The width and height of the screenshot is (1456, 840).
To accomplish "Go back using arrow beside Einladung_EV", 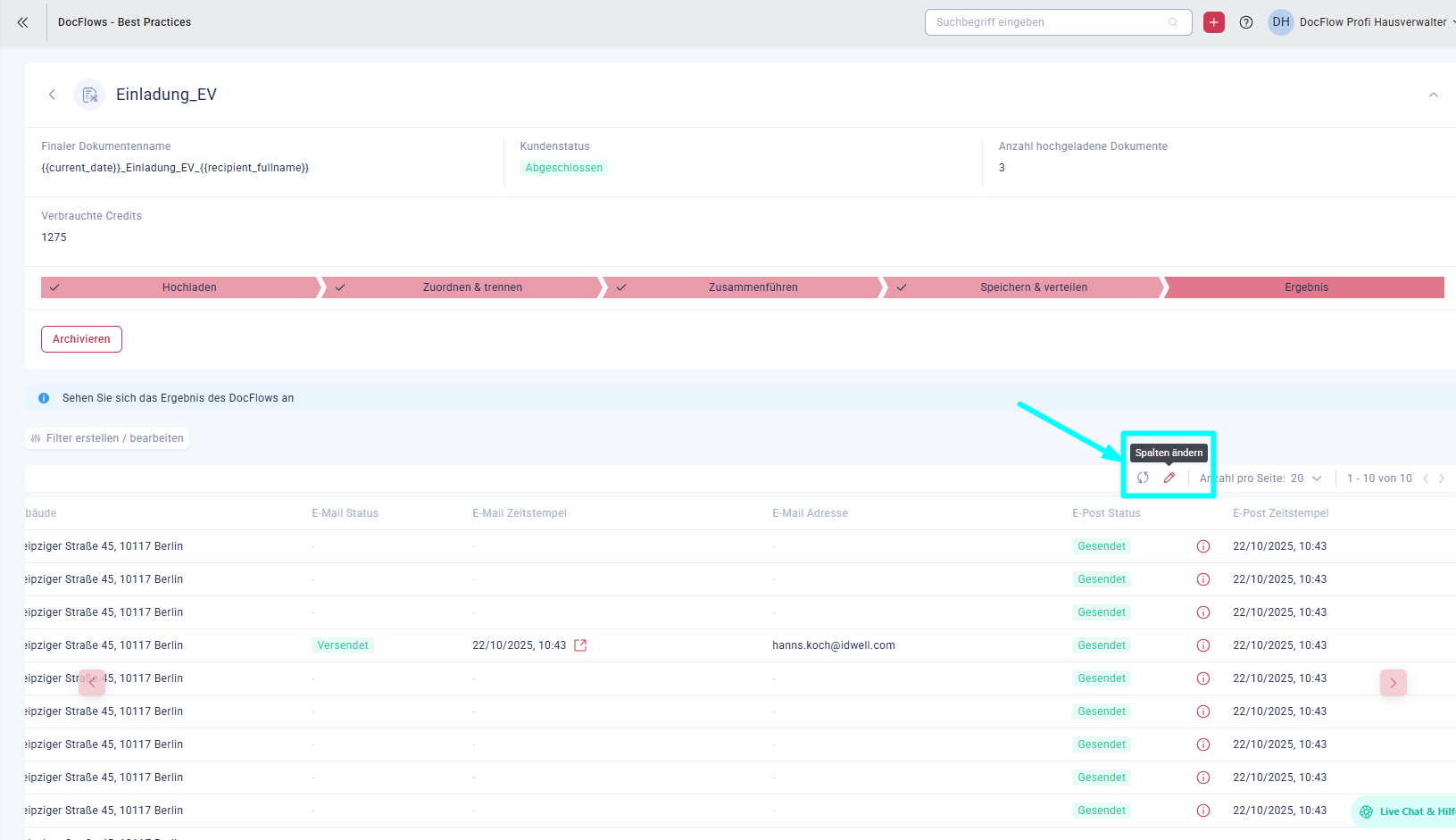I will tap(52, 95).
